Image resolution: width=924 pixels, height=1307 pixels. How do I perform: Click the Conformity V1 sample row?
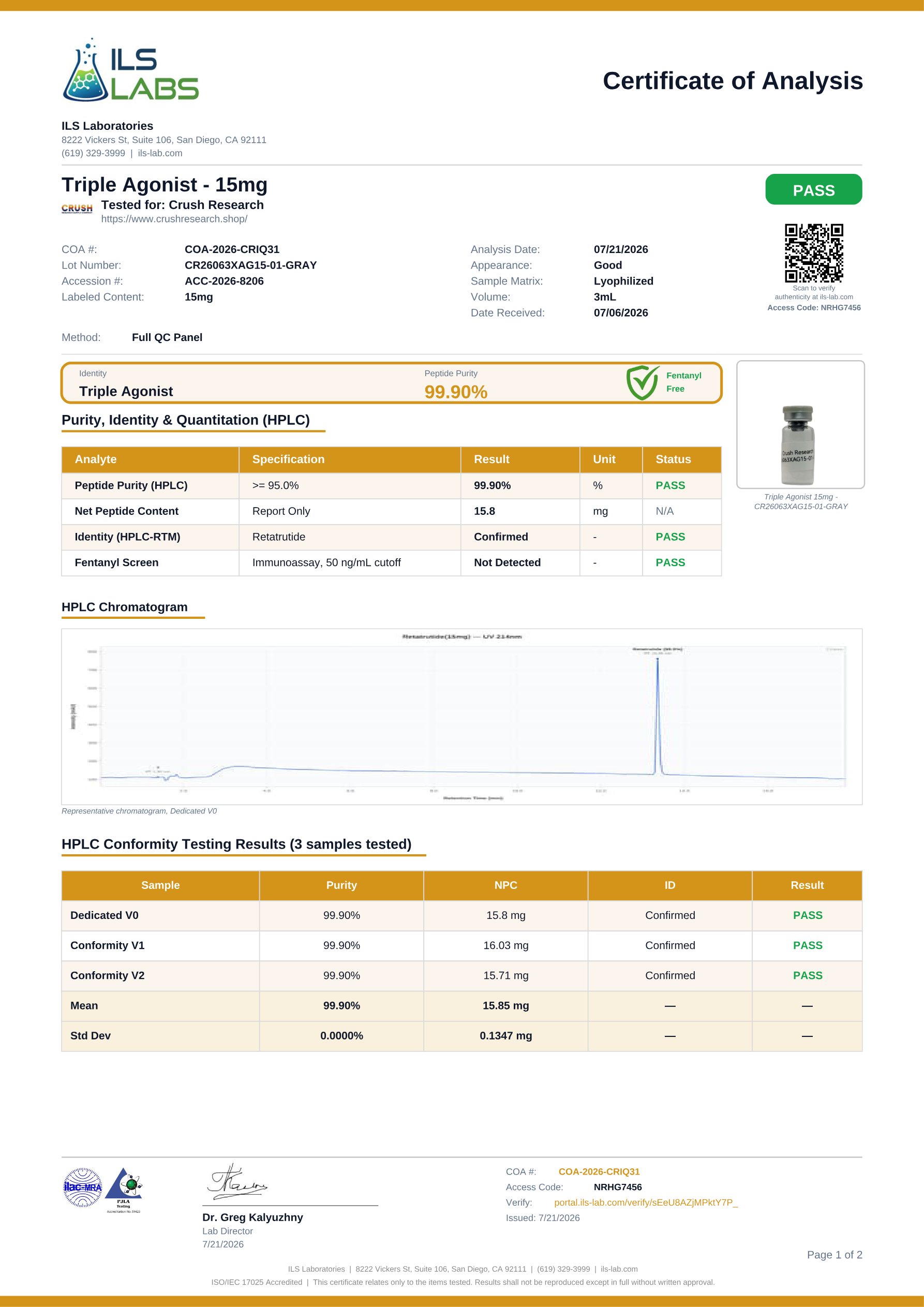(461, 945)
